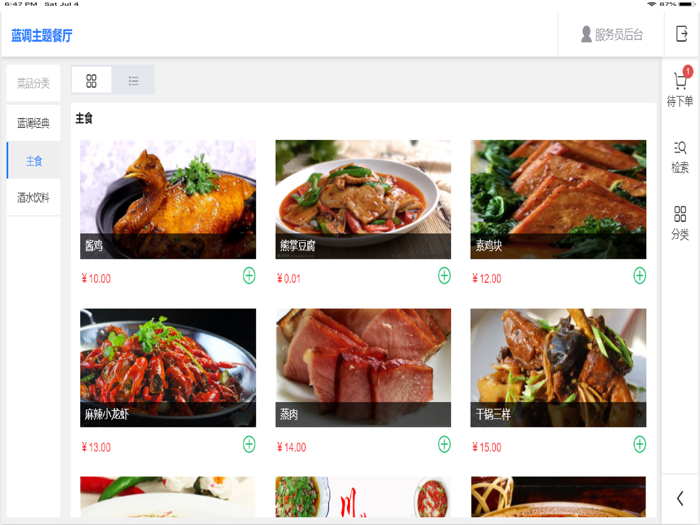Open the 干锅三样 dish photo
This screenshot has height=525, width=700.
click(x=558, y=367)
